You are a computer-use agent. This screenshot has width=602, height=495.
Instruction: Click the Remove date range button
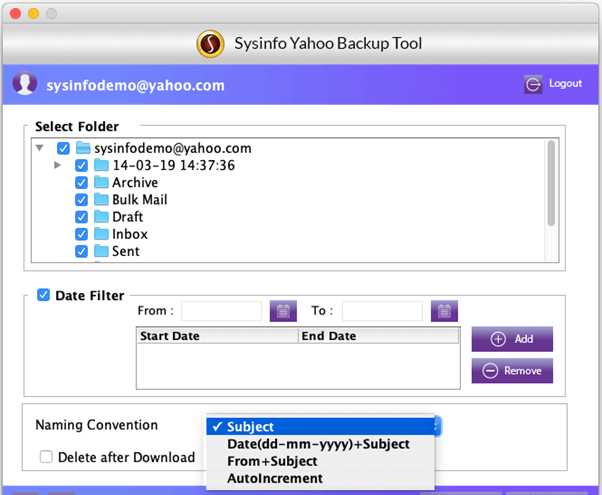click(x=512, y=371)
